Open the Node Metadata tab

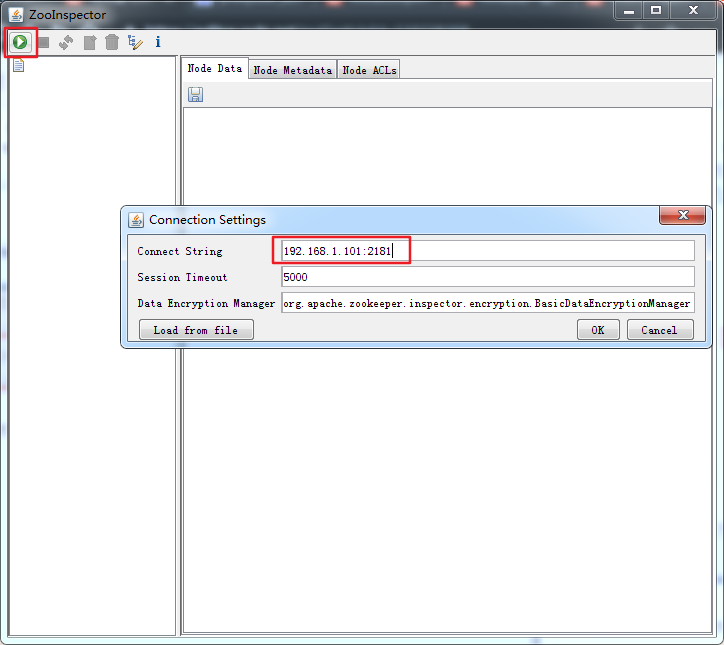[293, 70]
